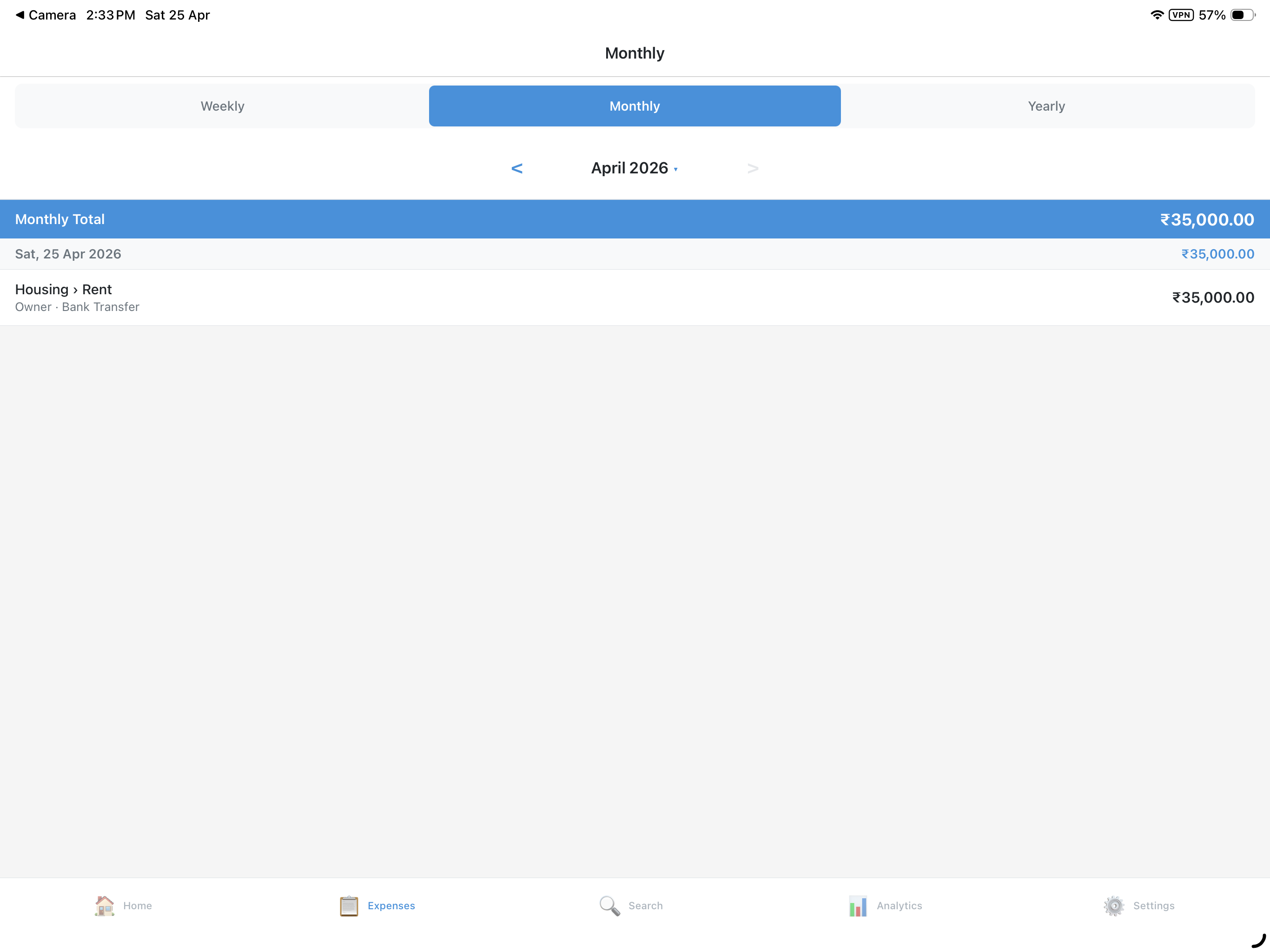This screenshot has height=952, width=1270.
Task: Tap the Expenses tab label
Action: pos(391,906)
